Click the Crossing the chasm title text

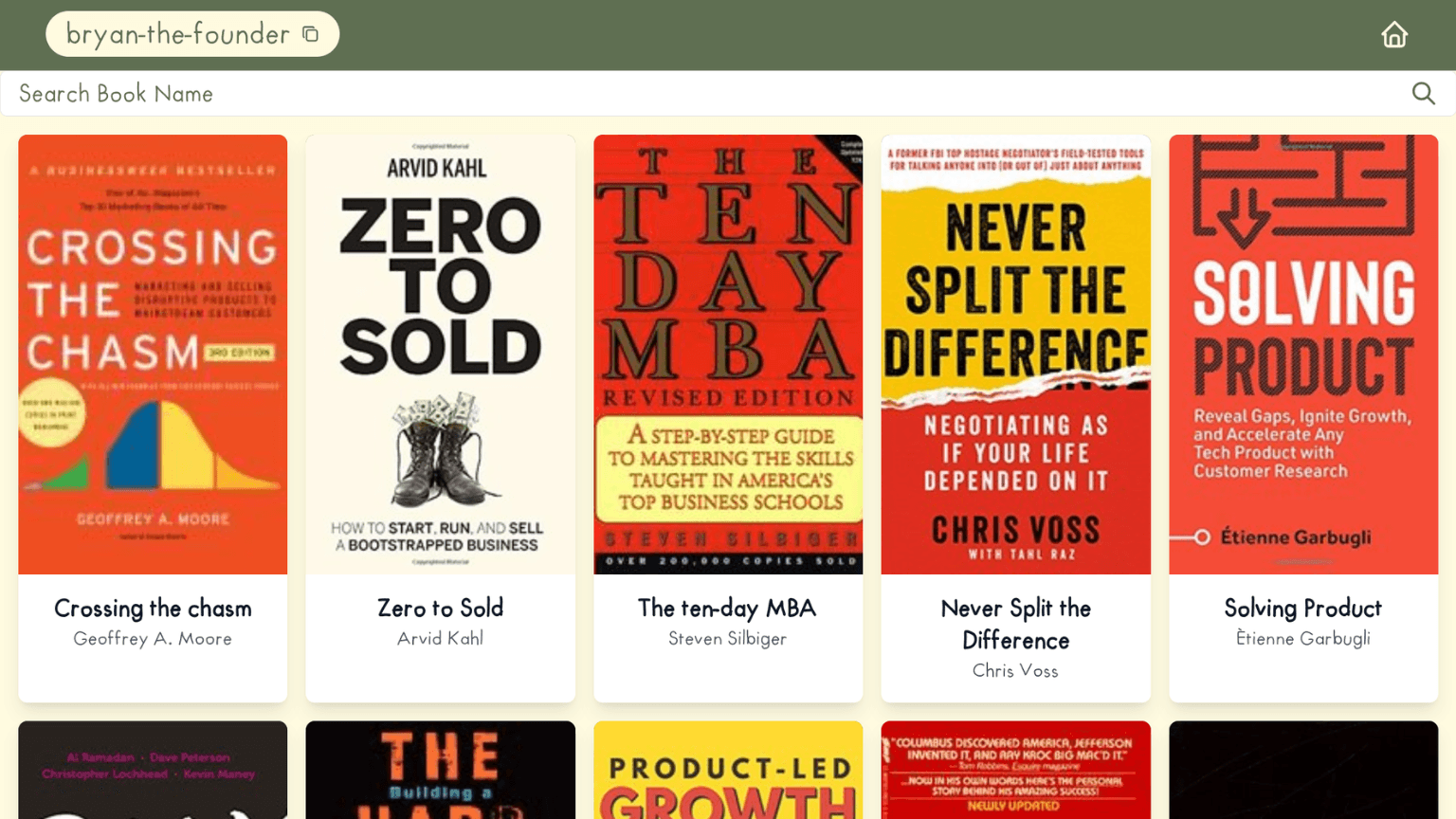coord(153,608)
